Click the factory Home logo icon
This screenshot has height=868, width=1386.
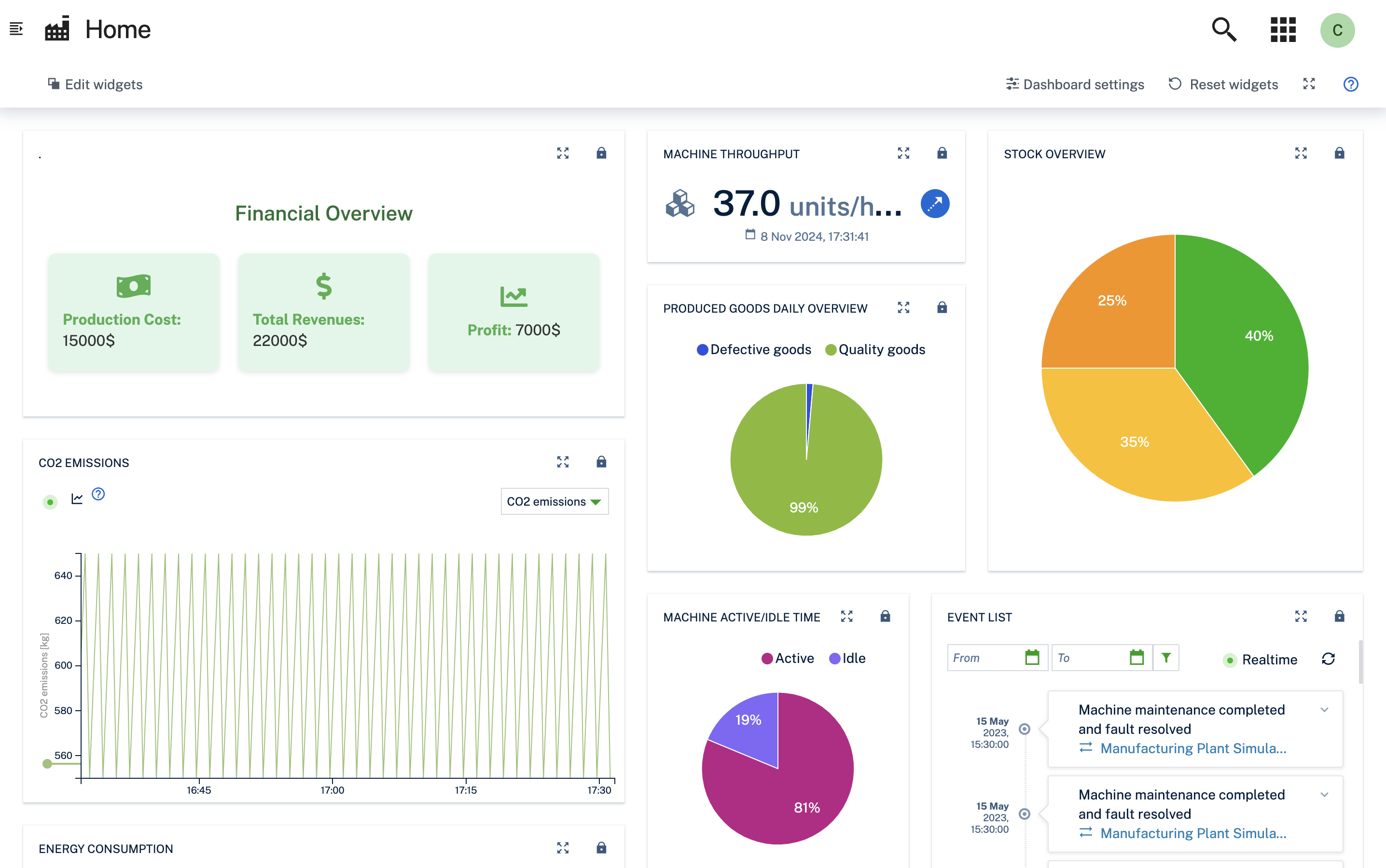click(57, 28)
